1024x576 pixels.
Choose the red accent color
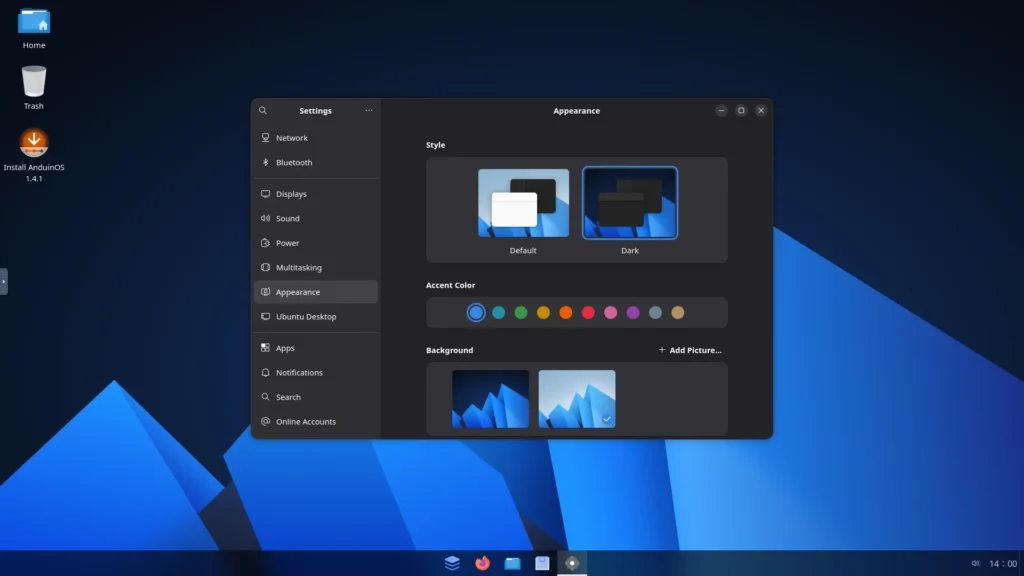[588, 313]
